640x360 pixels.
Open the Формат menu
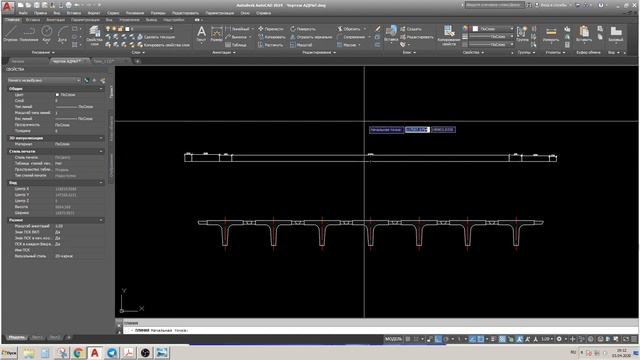(93, 13)
